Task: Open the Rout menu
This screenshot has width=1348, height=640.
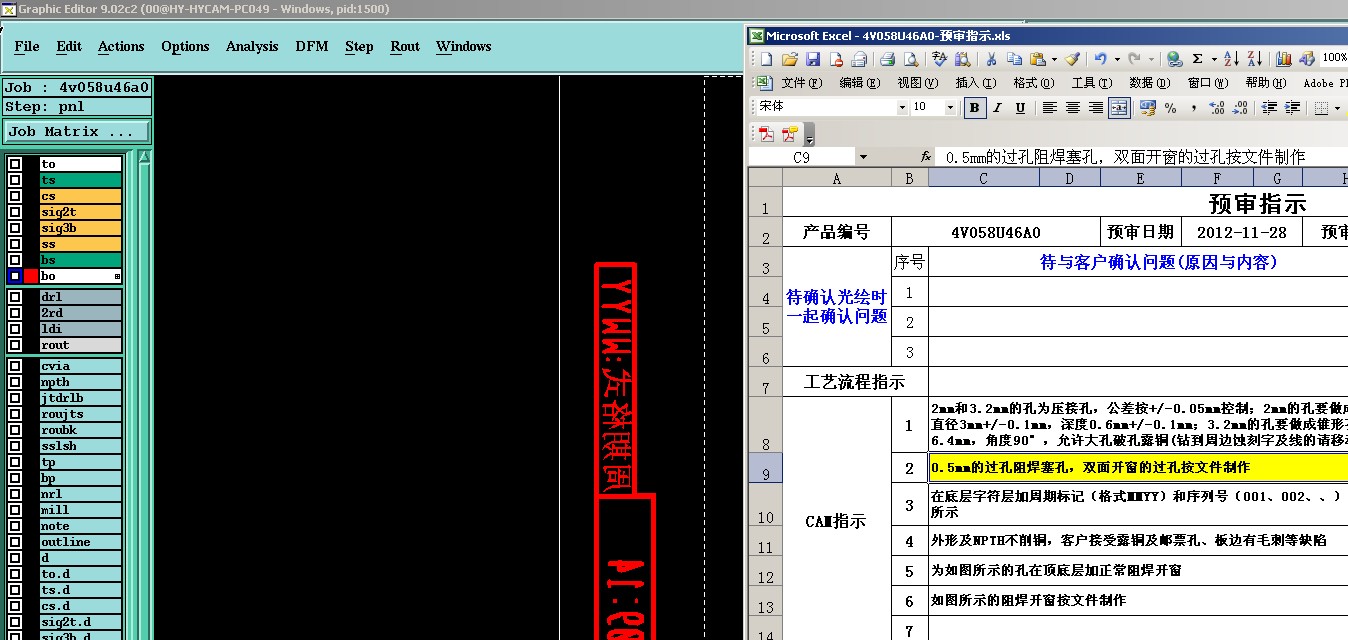Action: tap(405, 46)
